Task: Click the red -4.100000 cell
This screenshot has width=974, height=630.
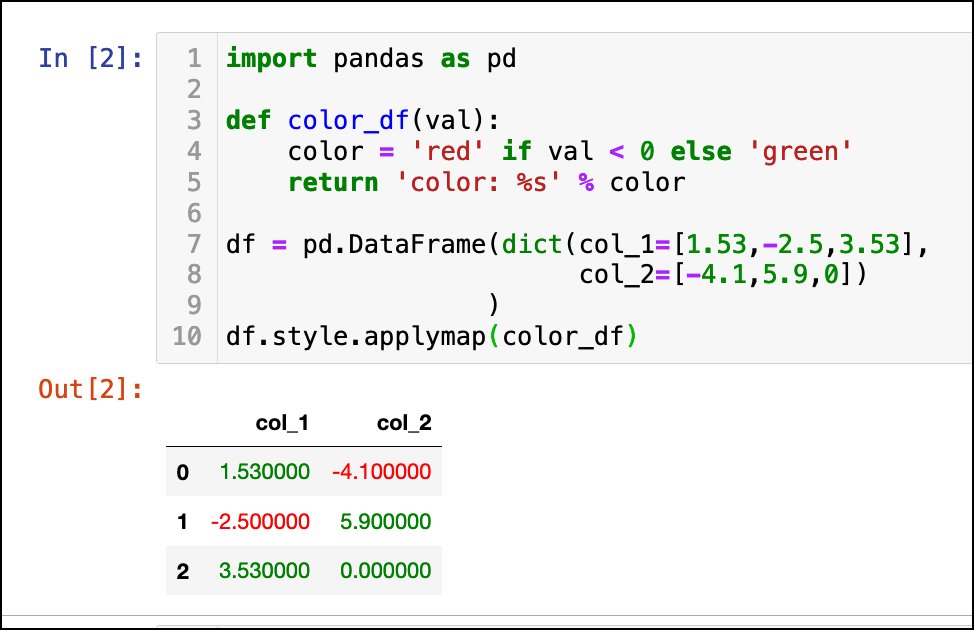Action: [381, 472]
